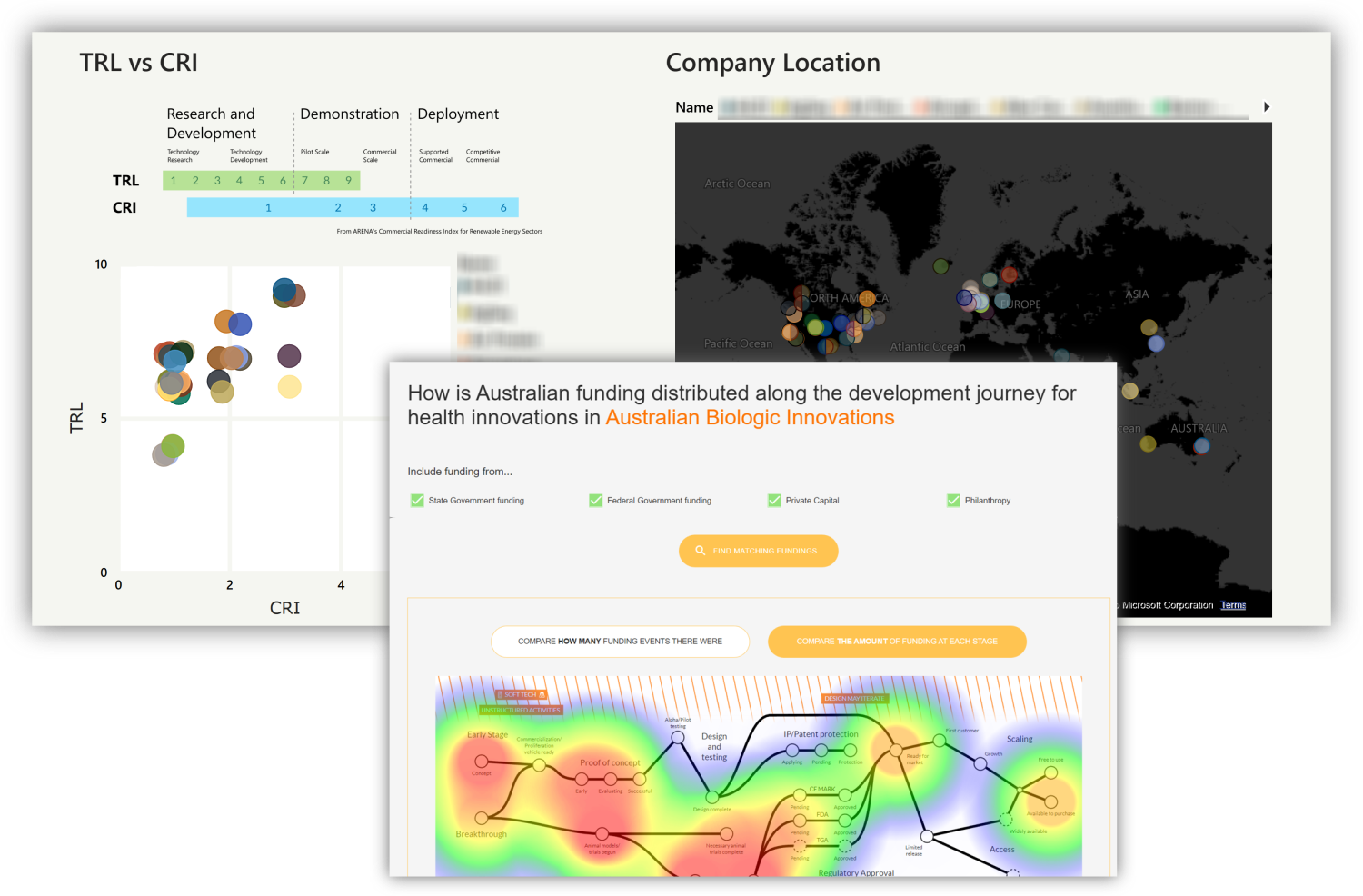Click the "Access" stage label

click(x=1002, y=850)
